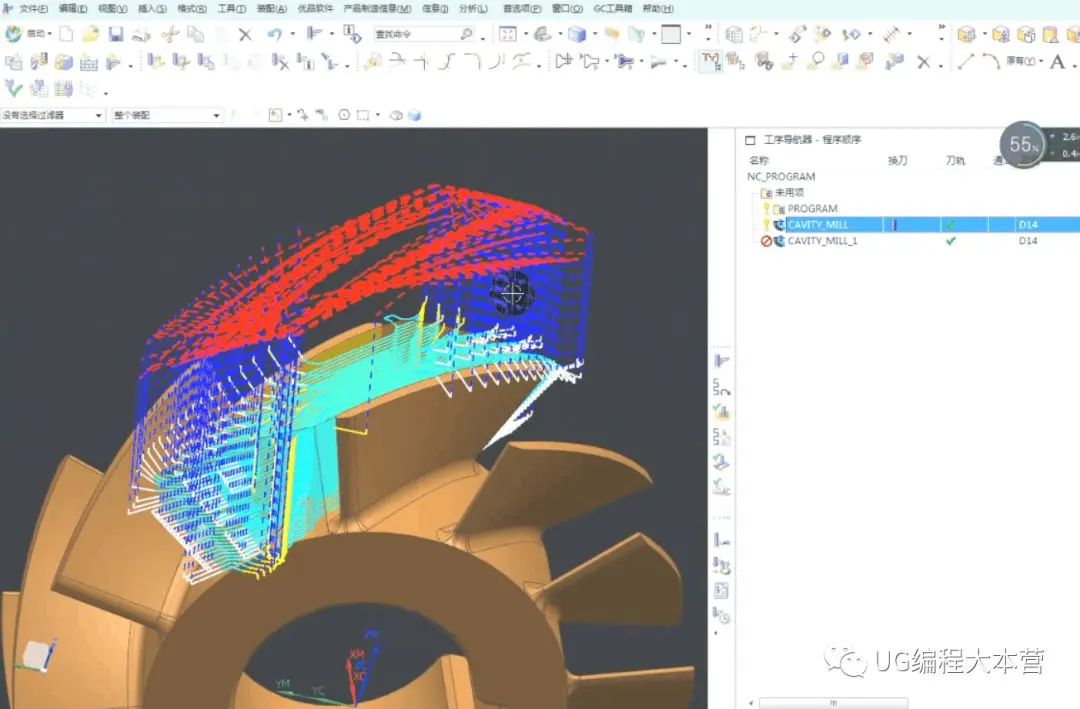Open the Tools menu
The width and height of the screenshot is (1080, 709).
[x=231, y=9]
